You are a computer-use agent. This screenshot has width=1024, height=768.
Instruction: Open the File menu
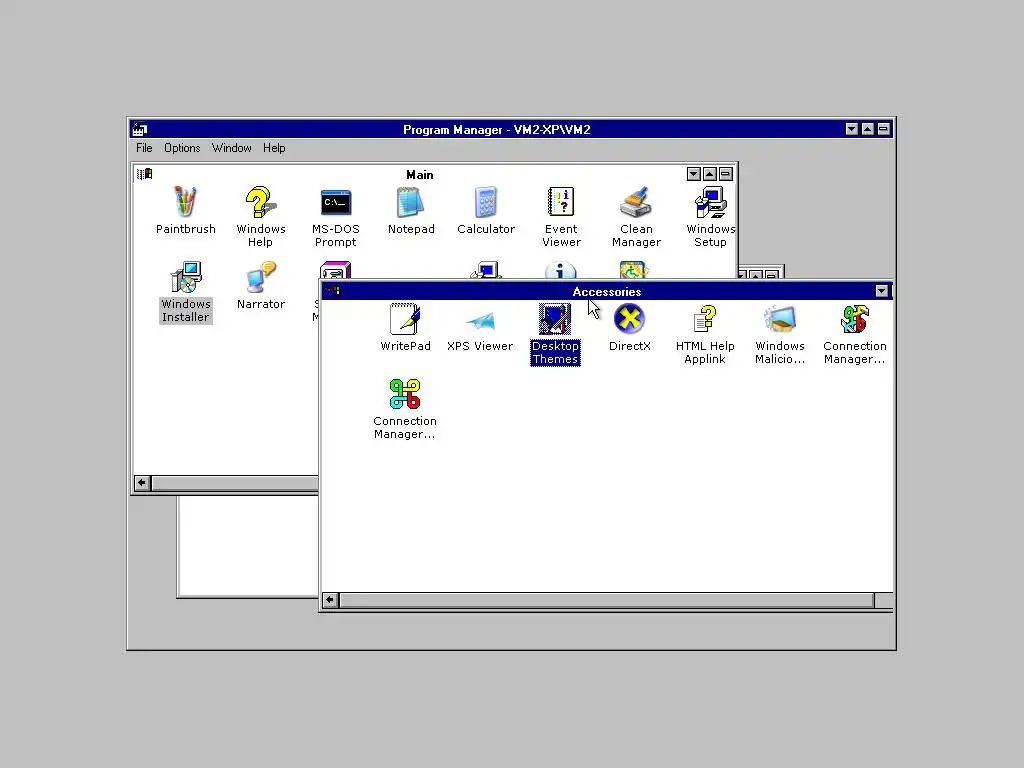click(x=144, y=148)
